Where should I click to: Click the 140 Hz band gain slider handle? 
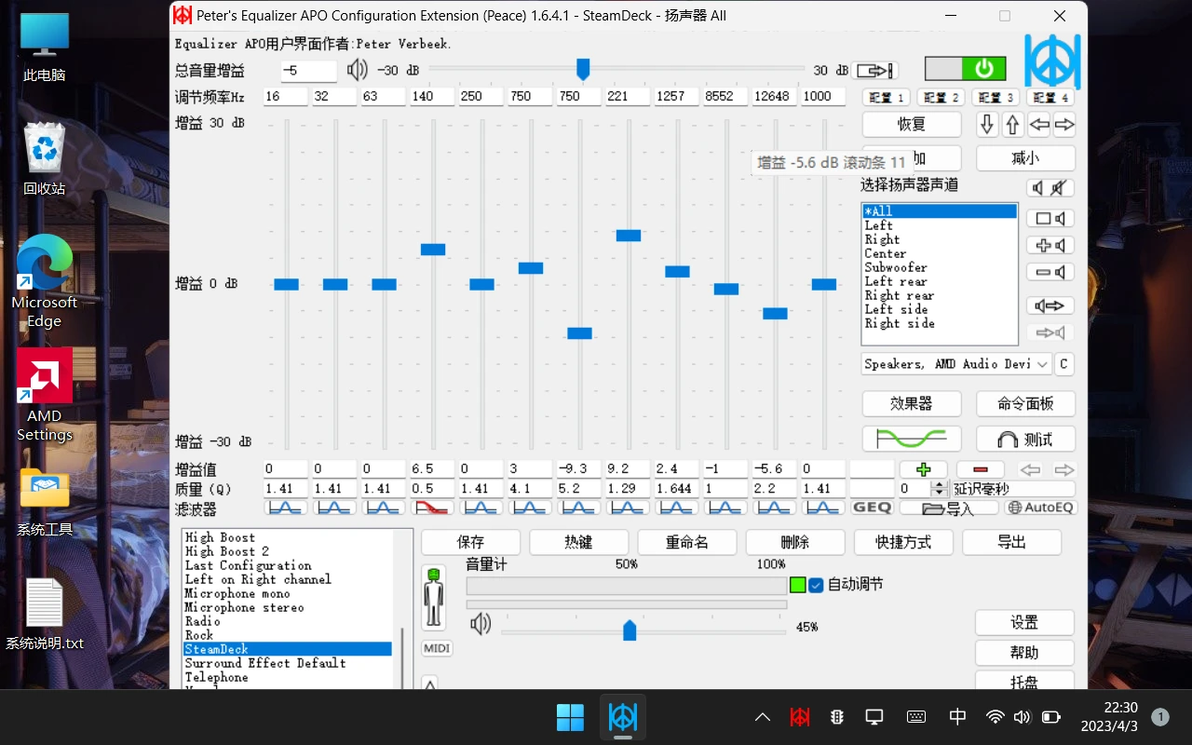[433, 249]
